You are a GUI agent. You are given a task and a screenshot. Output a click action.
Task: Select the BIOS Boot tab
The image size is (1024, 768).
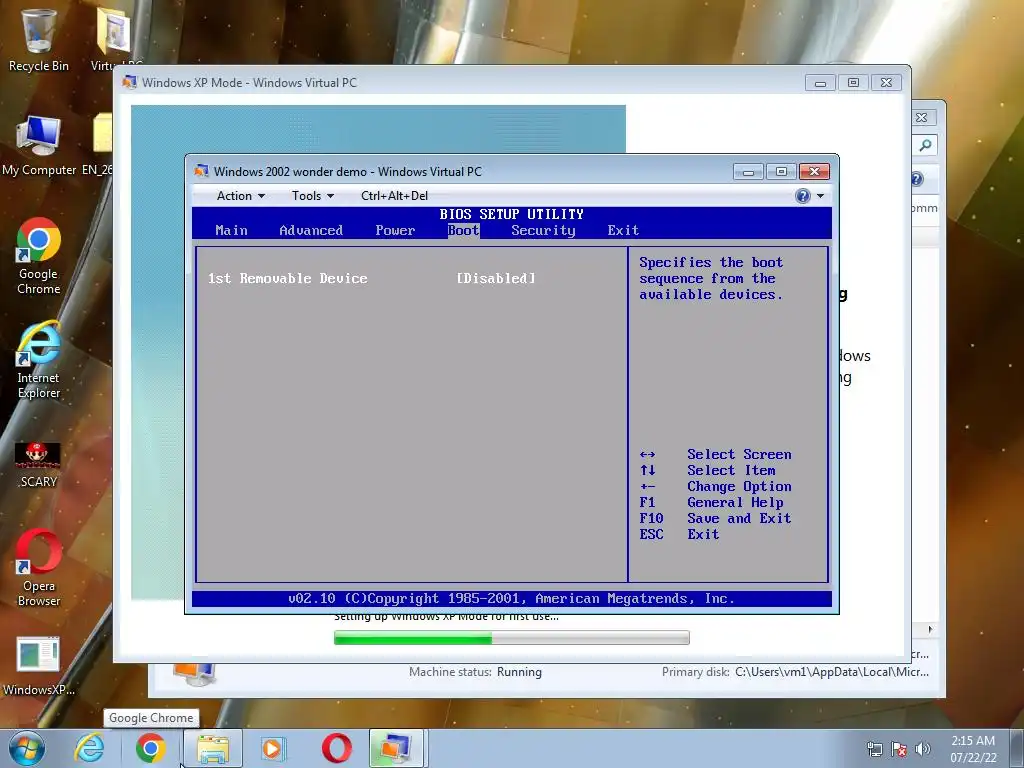coord(464,231)
